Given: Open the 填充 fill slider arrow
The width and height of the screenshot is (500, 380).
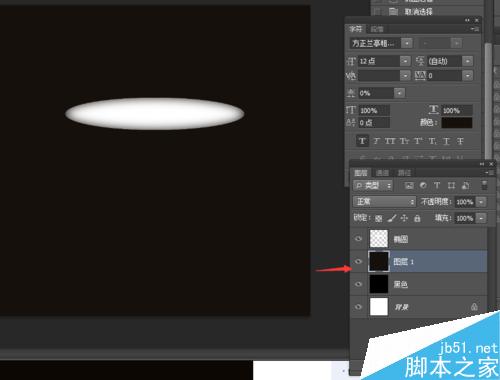Looking at the screenshot, I should click(x=481, y=218).
